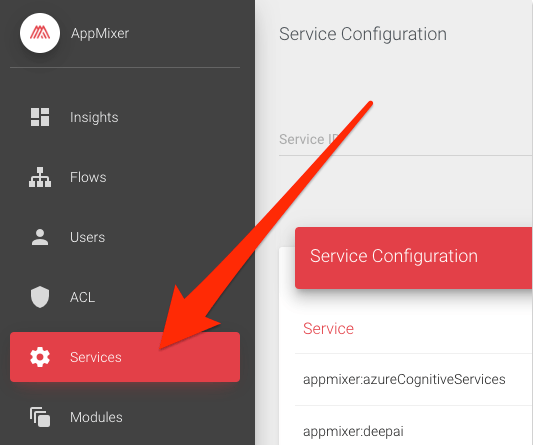This screenshot has height=445, width=533.
Task: Click the Services gear icon
Action: 40,357
